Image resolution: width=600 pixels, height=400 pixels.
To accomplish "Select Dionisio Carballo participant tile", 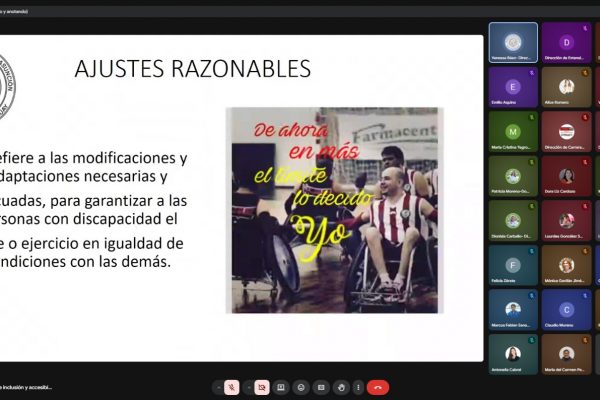I will 513,221.
